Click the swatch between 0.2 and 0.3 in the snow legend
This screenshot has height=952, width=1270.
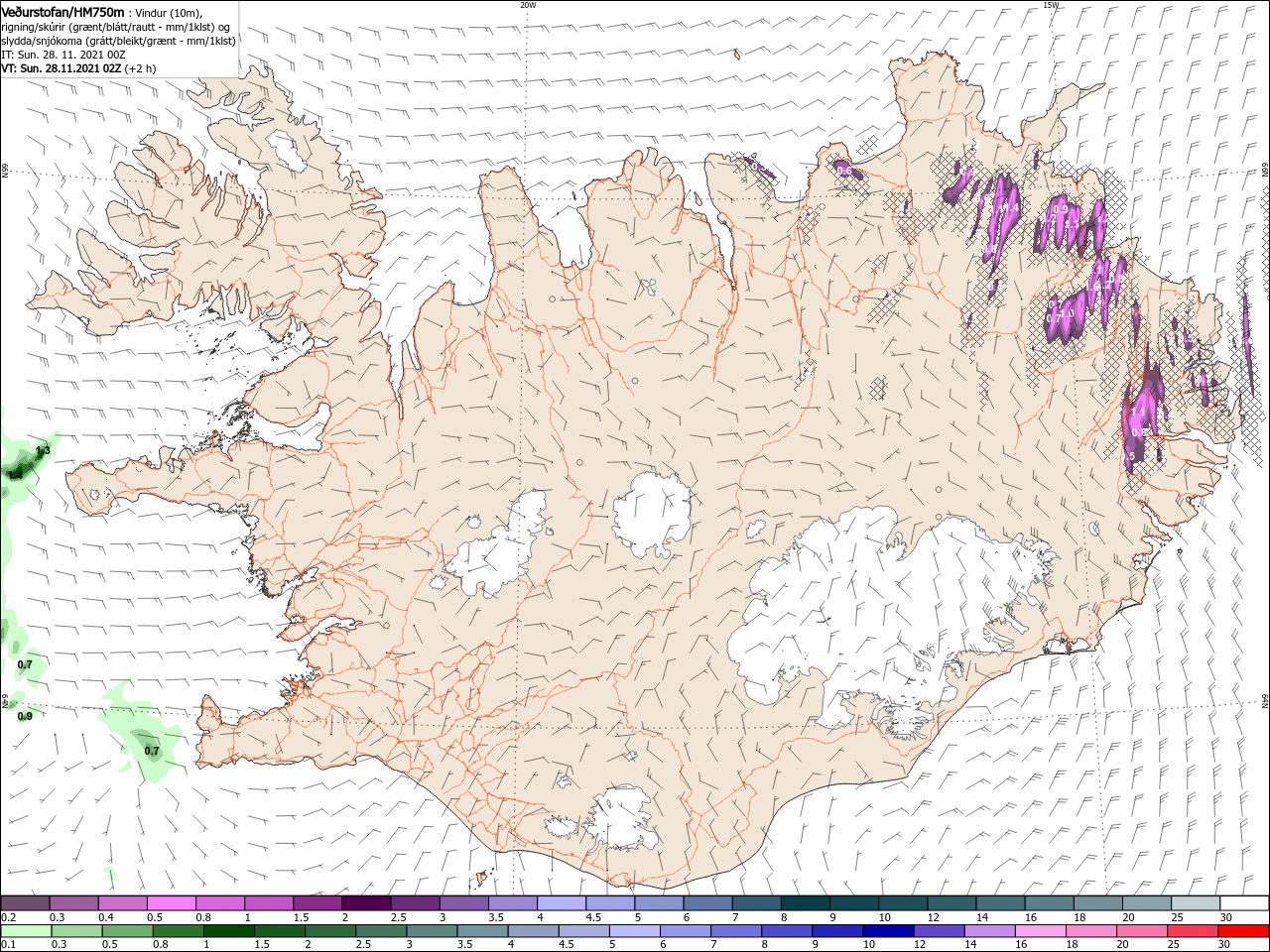(25, 902)
